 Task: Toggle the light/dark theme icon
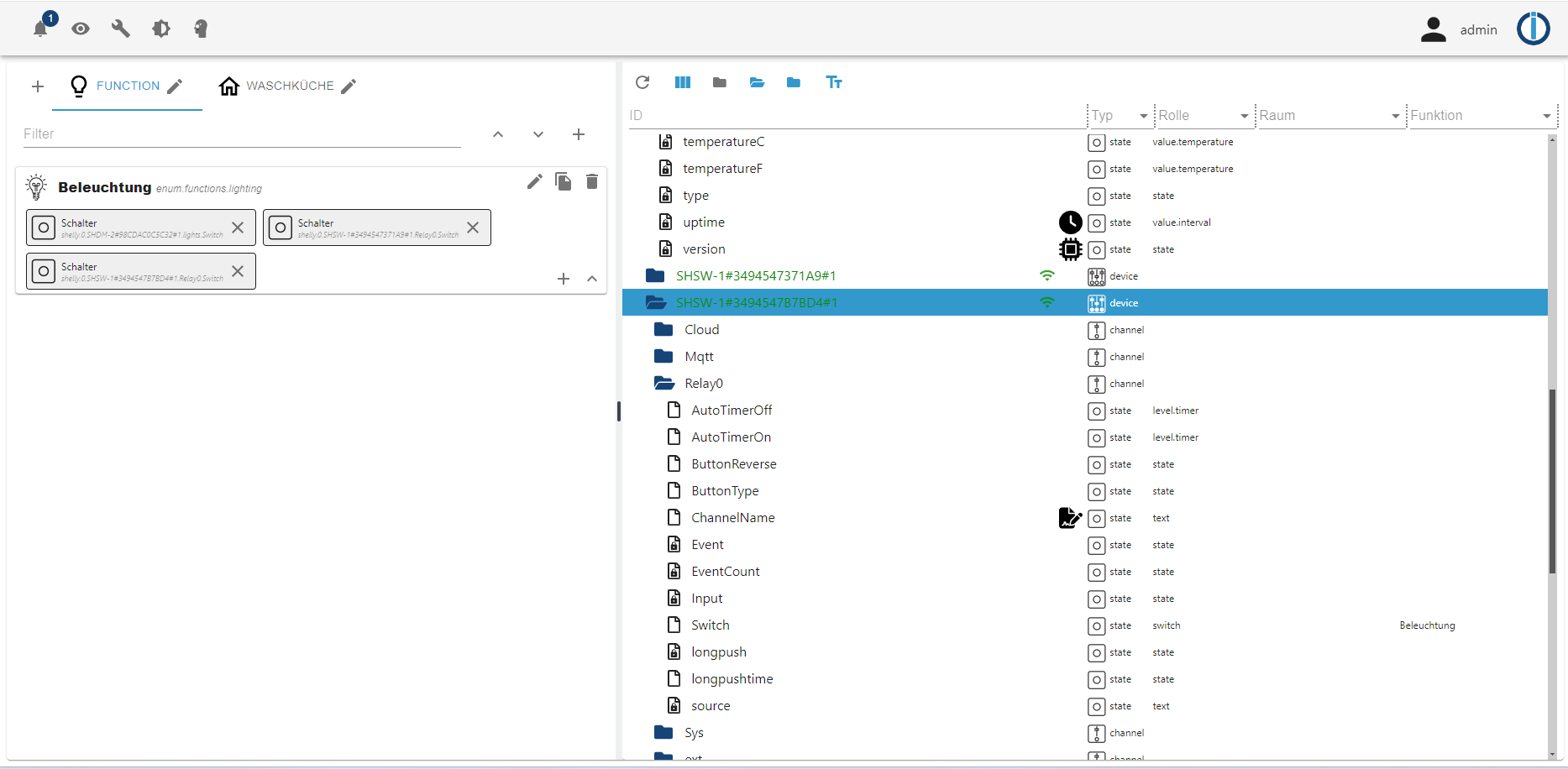pyautogui.click(x=161, y=29)
